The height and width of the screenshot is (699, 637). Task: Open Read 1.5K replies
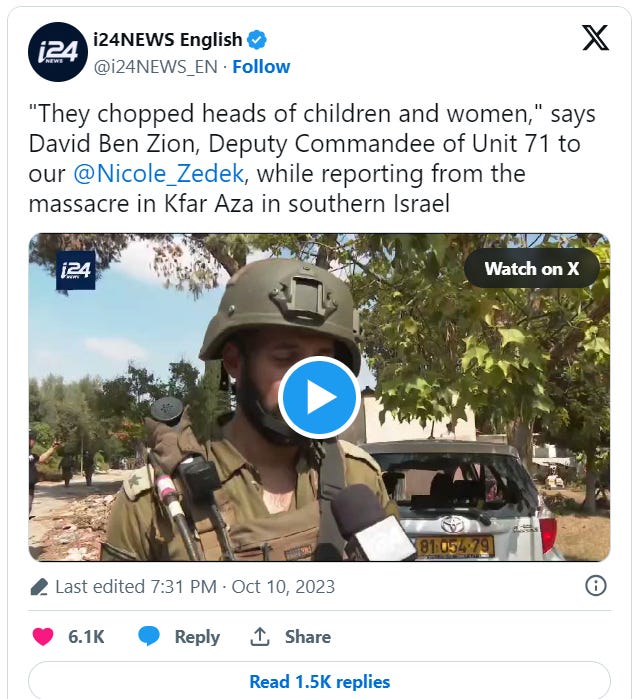pos(319,681)
